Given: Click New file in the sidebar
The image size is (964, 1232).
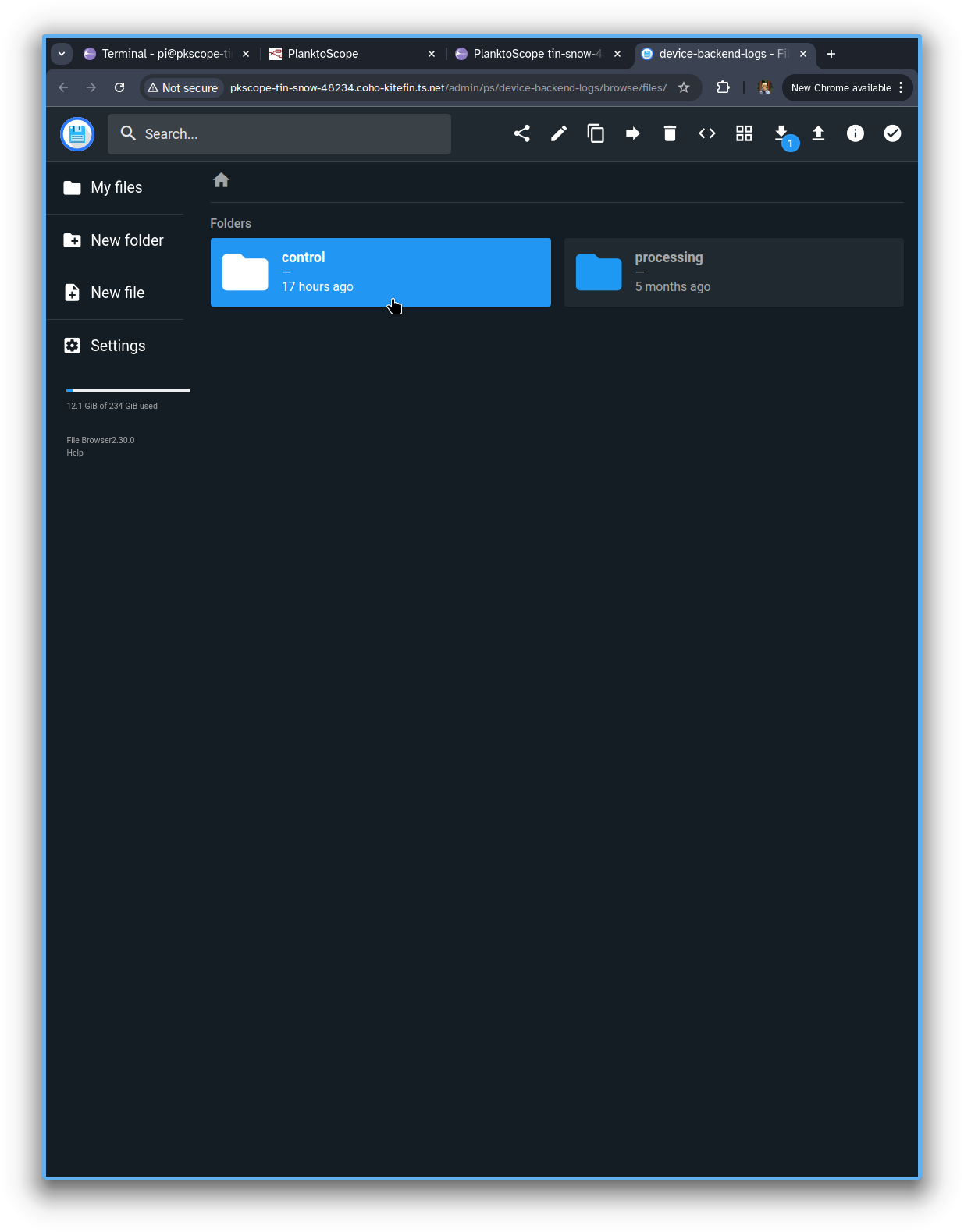Looking at the screenshot, I should [115, 293].
